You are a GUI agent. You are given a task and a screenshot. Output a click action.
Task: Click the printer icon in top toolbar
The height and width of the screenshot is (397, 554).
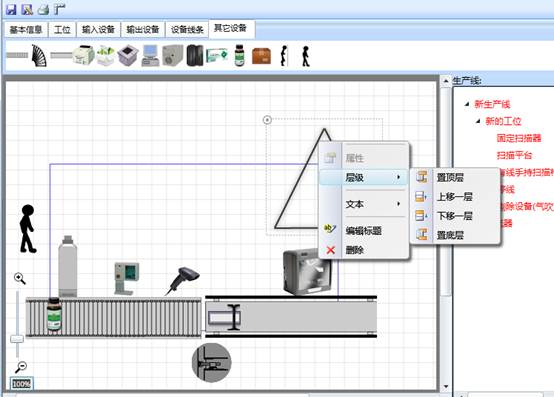tap(43, 10)
